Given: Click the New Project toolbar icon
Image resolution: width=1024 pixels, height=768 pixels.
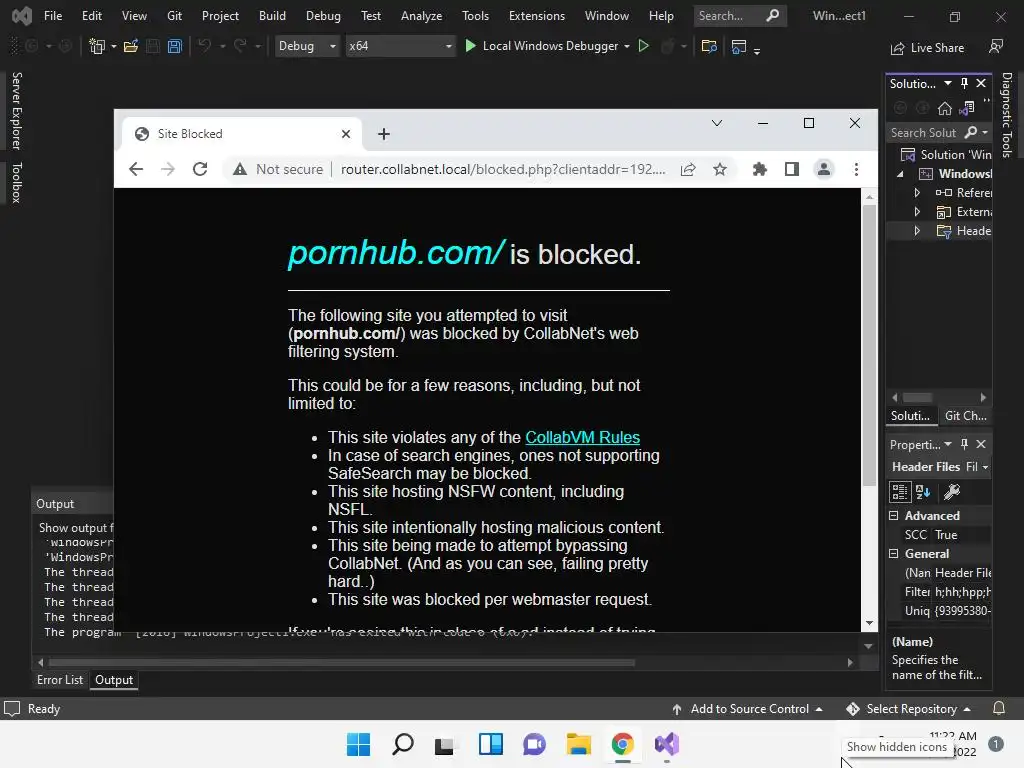Looking at the screenshot, I should [x=97, y=46].
